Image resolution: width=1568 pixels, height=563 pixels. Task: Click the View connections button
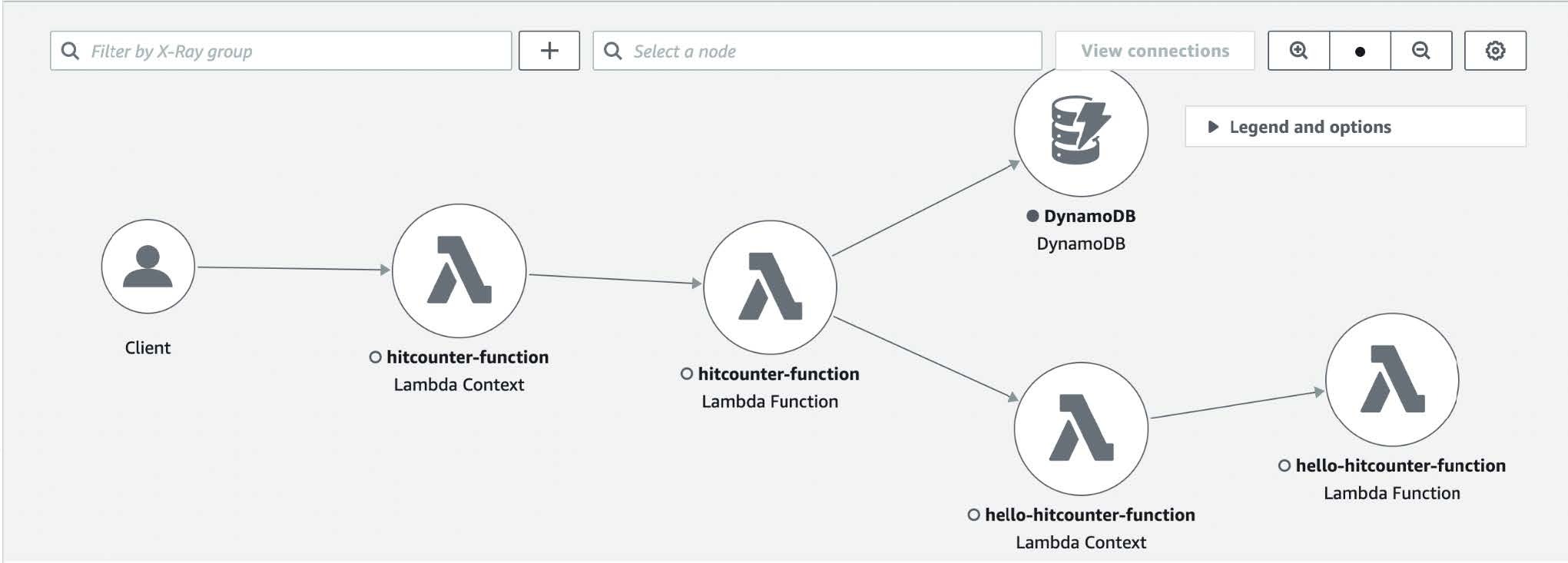tap(1154, 51)
